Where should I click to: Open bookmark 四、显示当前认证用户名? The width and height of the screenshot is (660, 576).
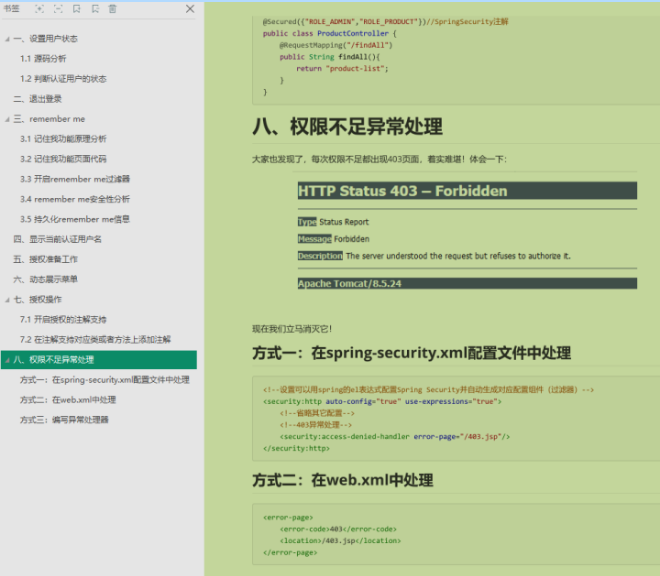57,239
